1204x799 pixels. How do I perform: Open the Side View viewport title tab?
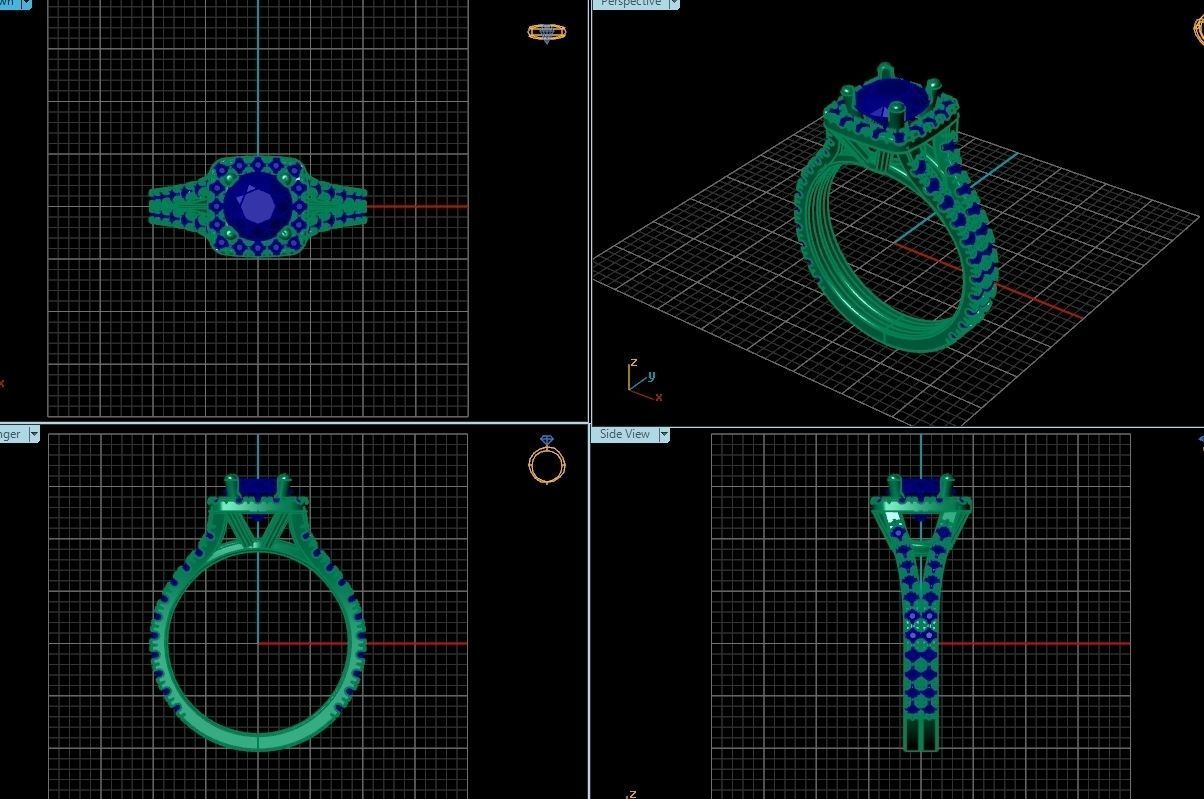(x=624, y=434)
